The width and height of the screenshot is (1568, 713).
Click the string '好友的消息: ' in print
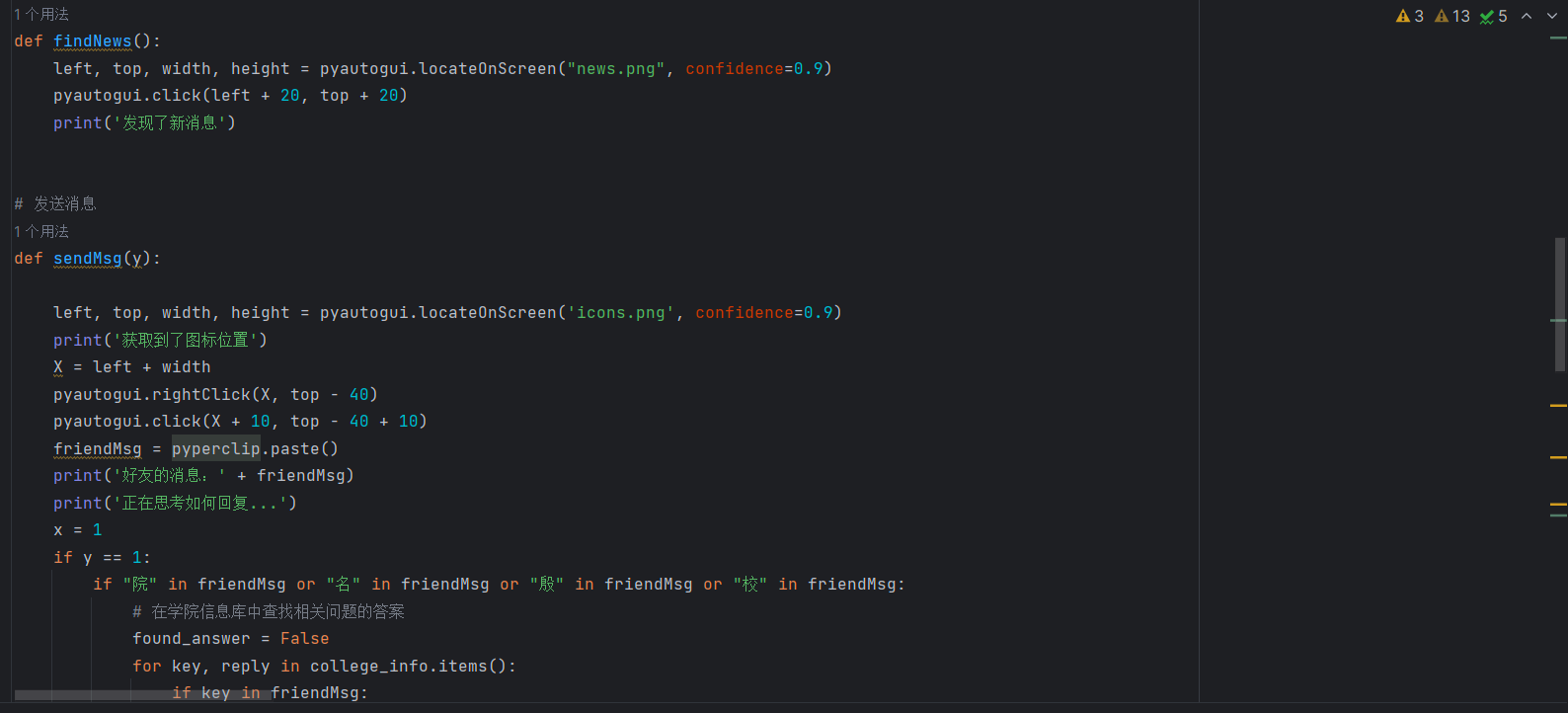(x=170, y=476)
